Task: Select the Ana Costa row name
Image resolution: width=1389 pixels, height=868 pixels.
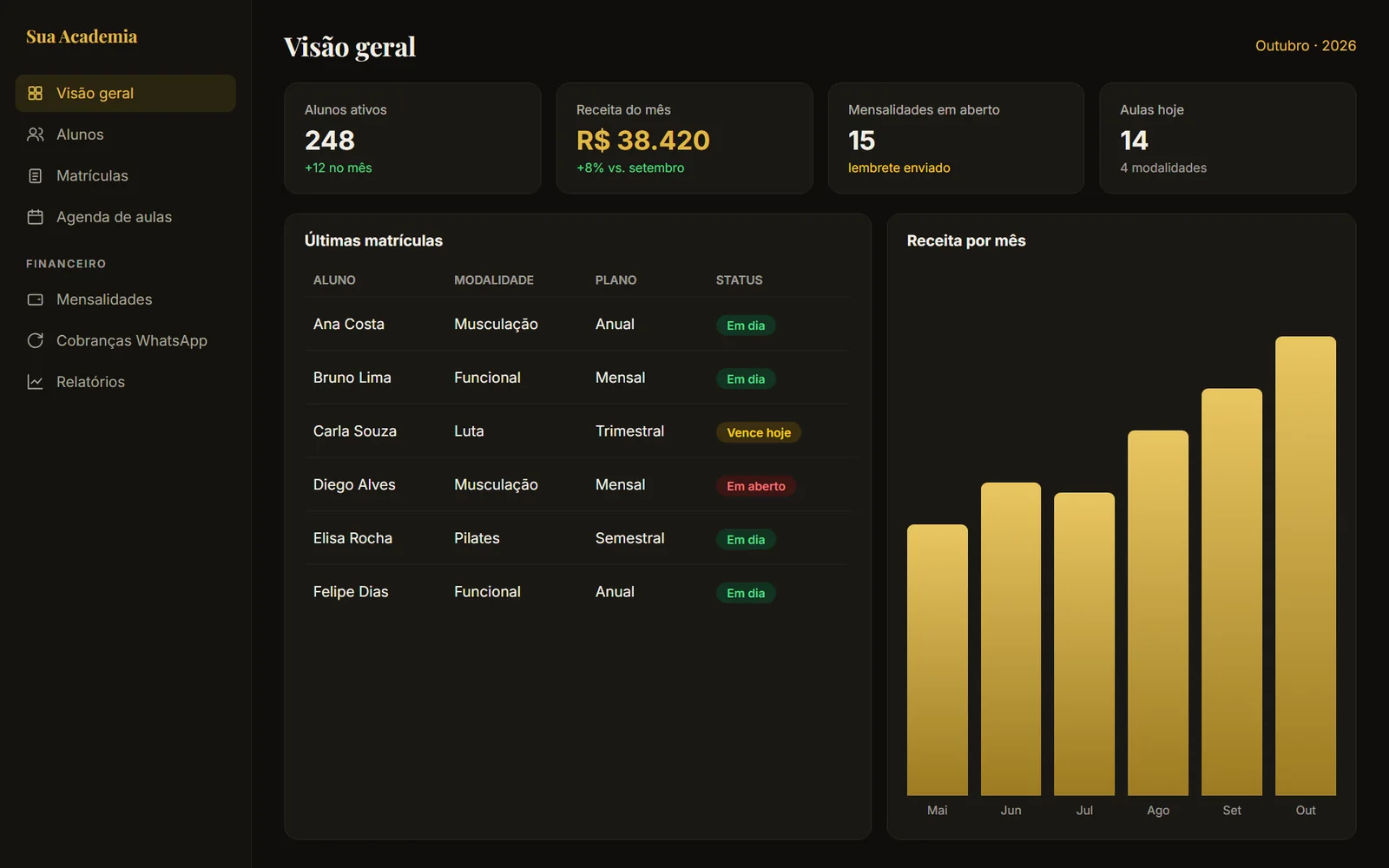Action: coord(349,324)
